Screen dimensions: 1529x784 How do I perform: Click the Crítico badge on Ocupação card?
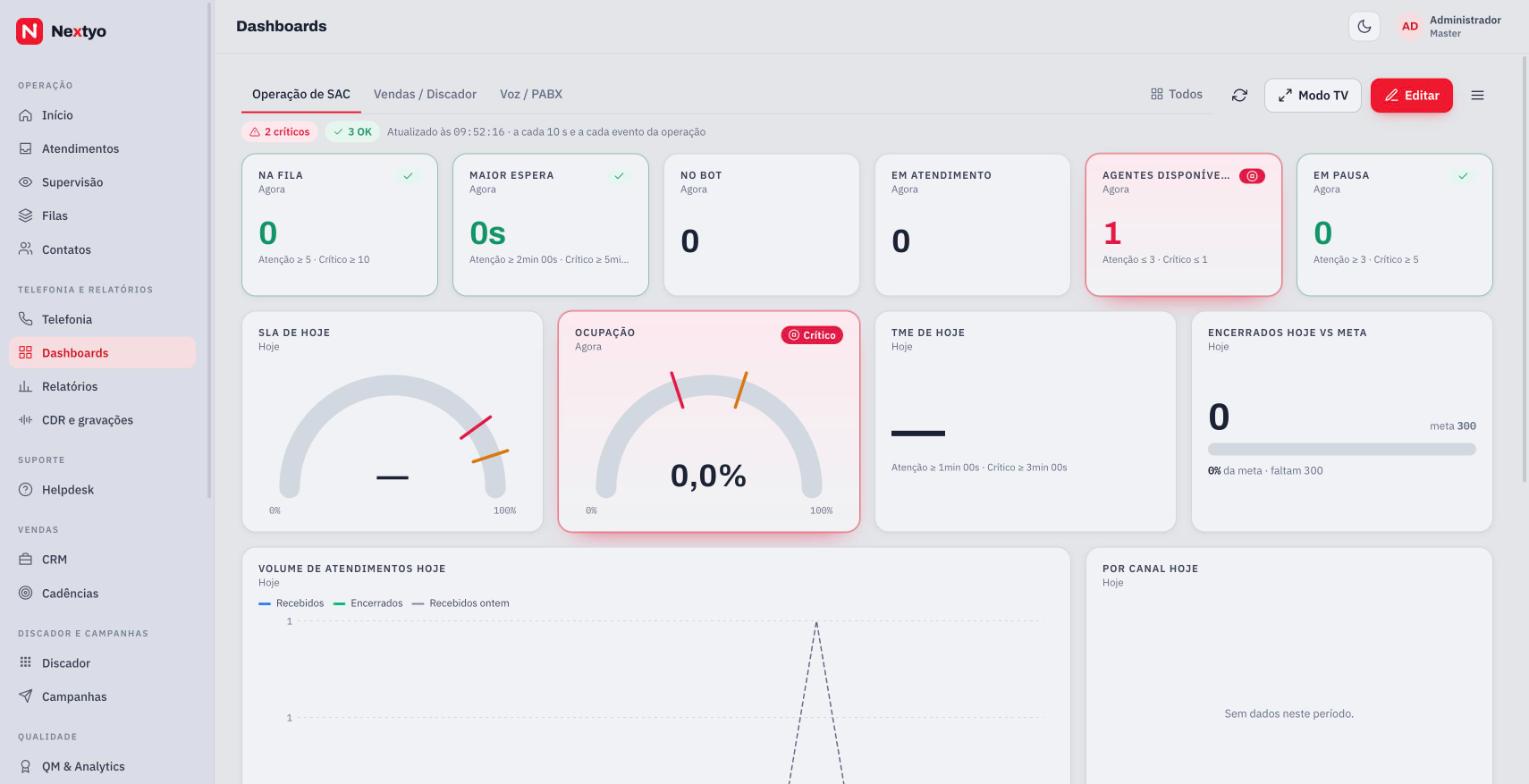(x=812, y=335)
